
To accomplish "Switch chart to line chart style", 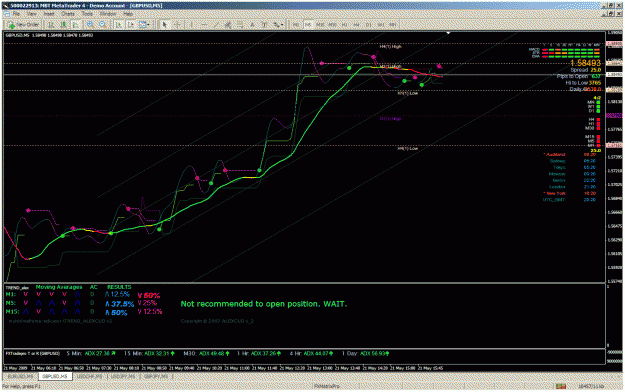I will click(76, 25).
